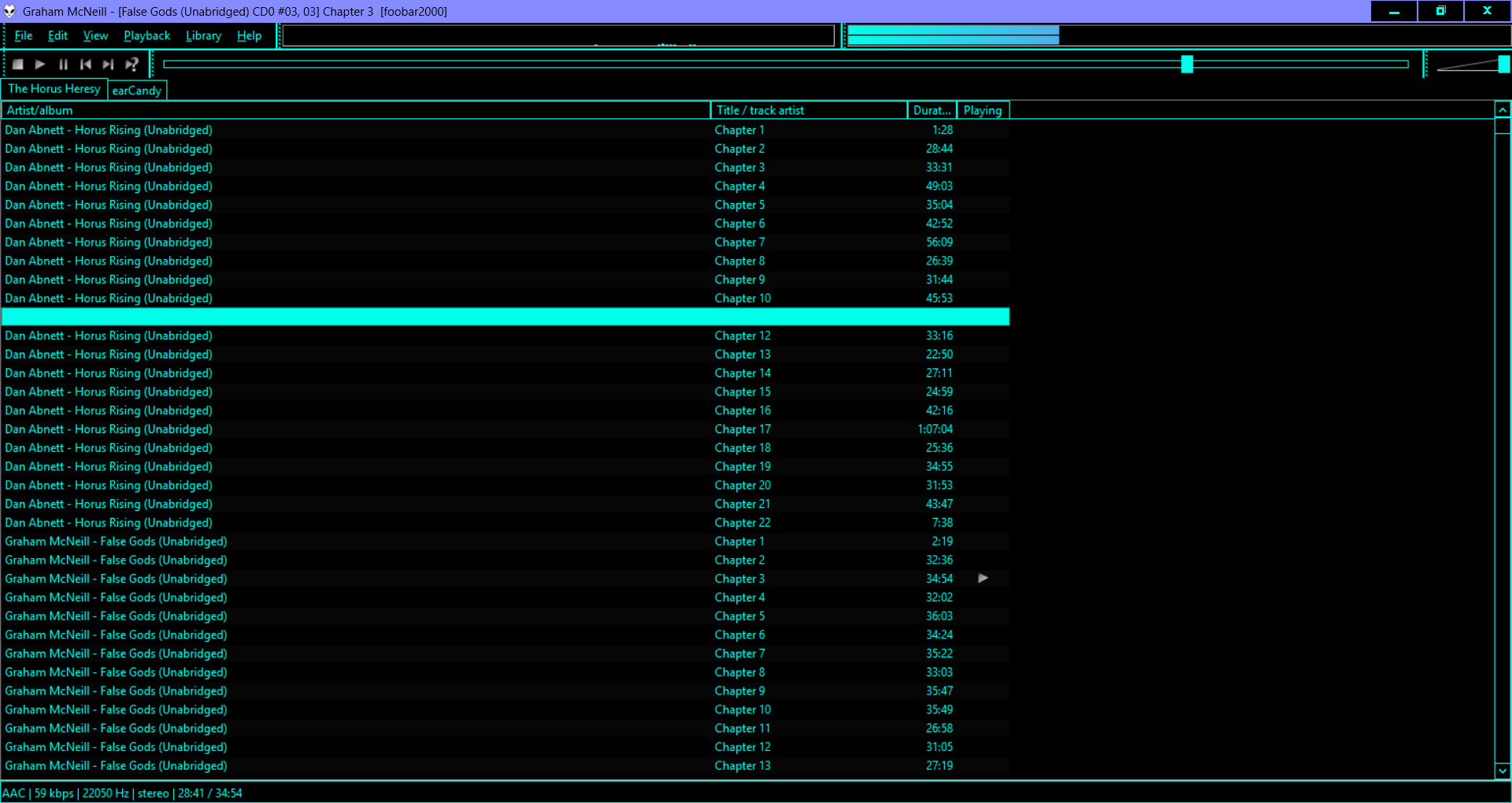Click the Stop playback button
Screen dimensions: 1512x803
(17, 65)
